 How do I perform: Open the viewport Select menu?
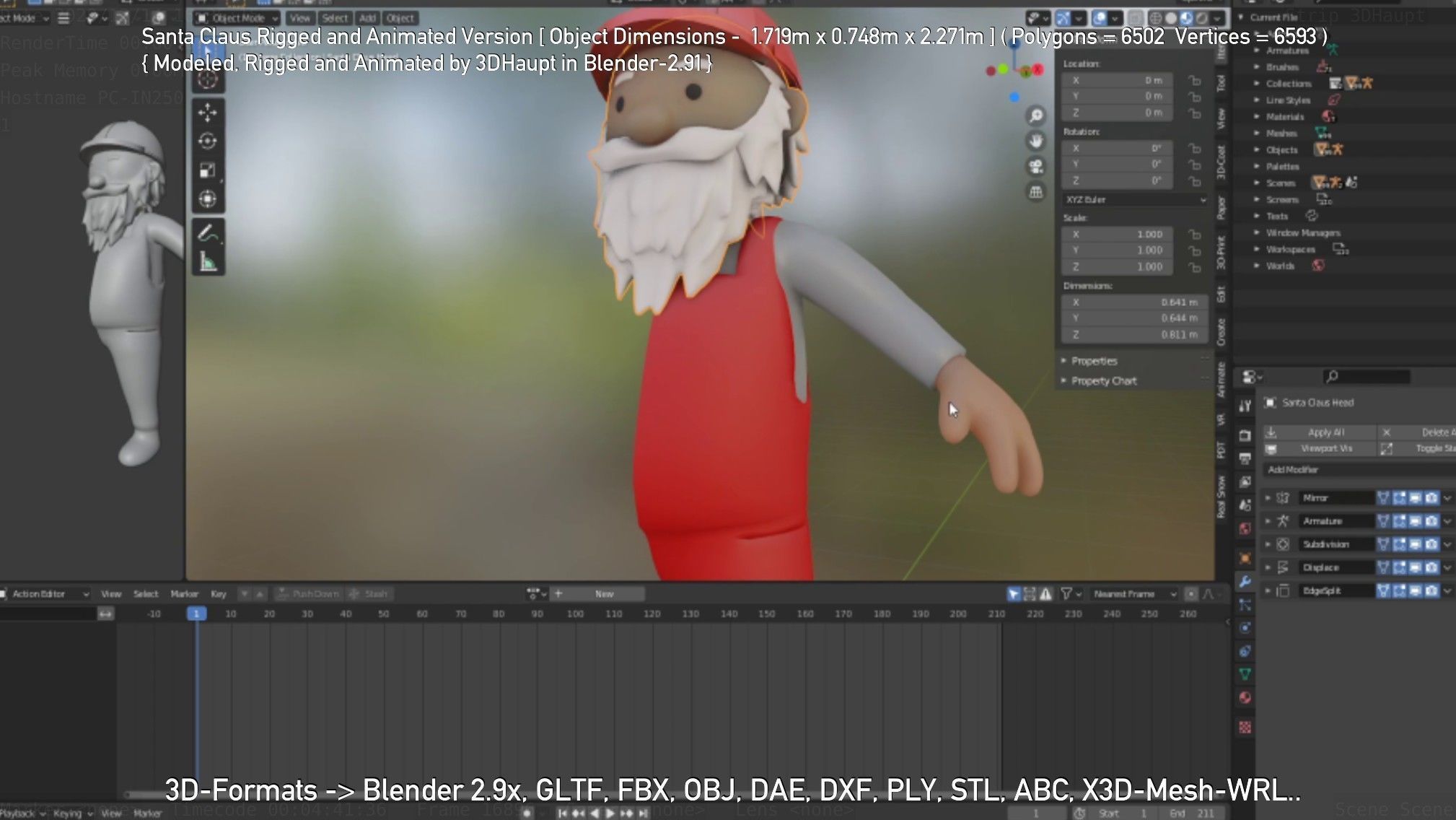tap(335, 18)
